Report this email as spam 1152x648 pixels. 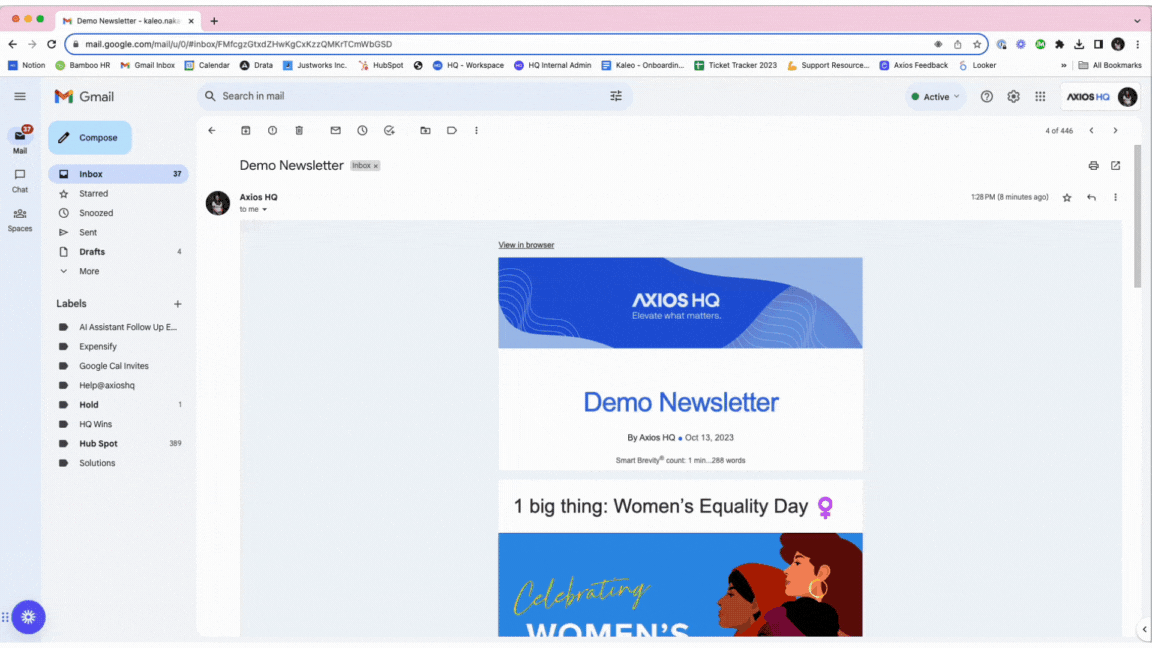[272, 131]
